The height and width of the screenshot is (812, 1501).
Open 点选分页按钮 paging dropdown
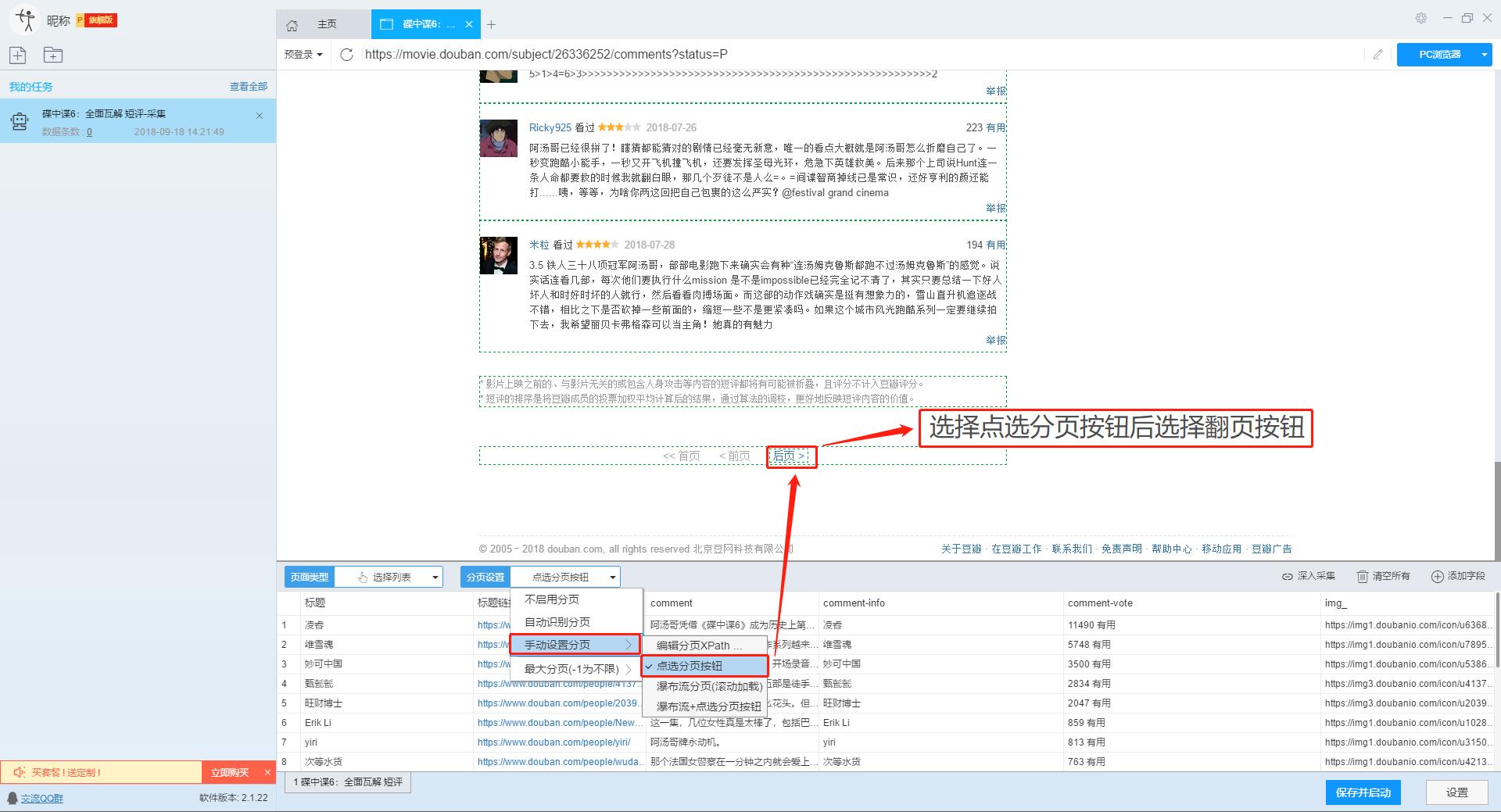click(565, 577)
